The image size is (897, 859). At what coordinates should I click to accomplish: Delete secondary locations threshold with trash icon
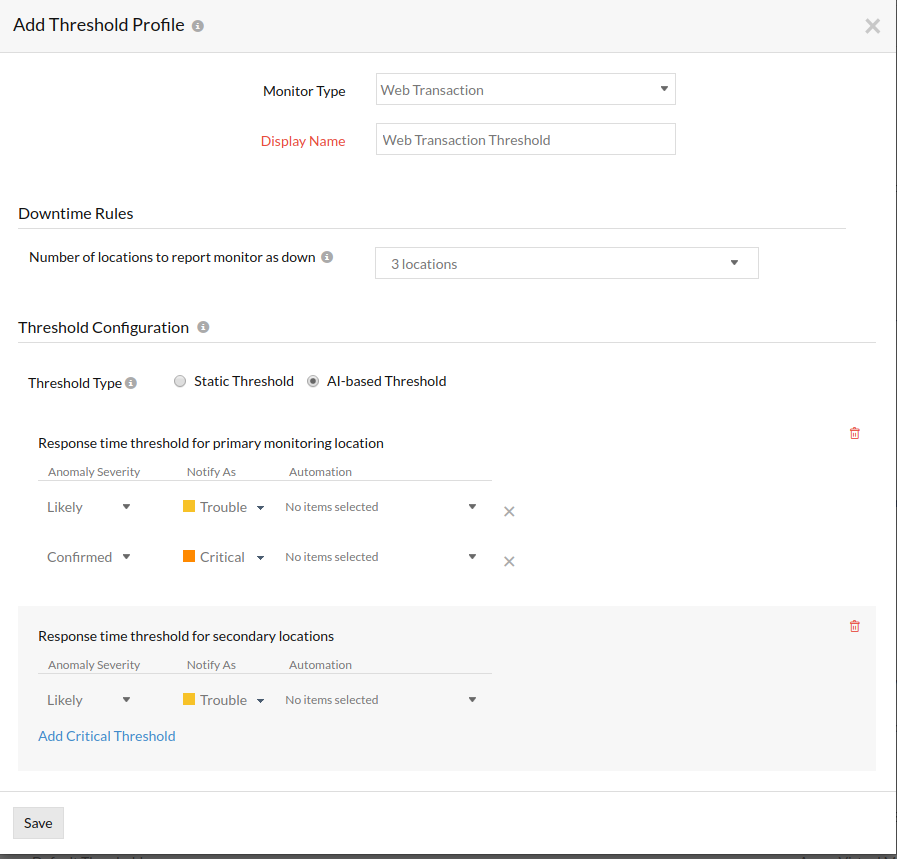[x=854, y=626]
